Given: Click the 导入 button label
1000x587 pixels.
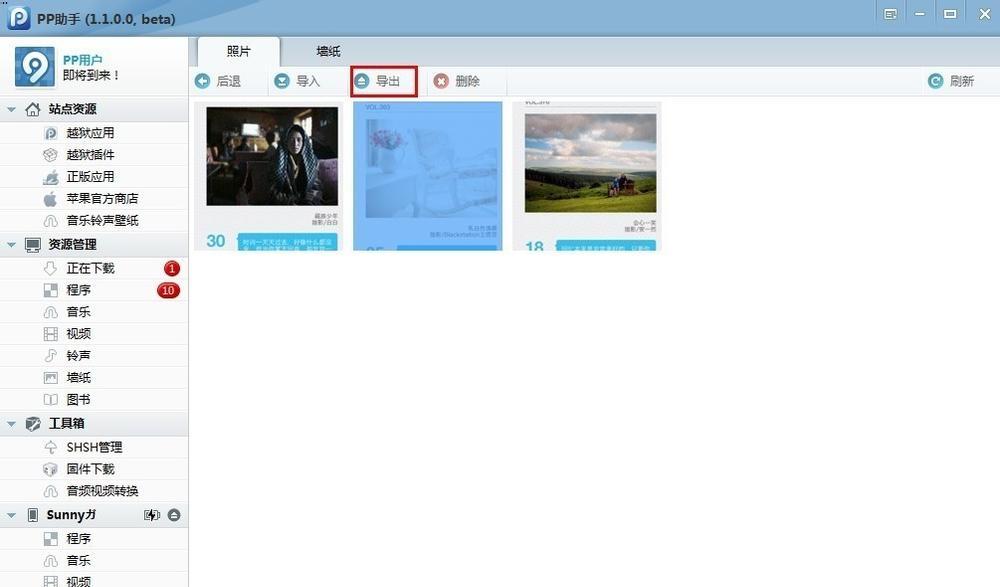Looking at the screenshot, I should (307, 81).
